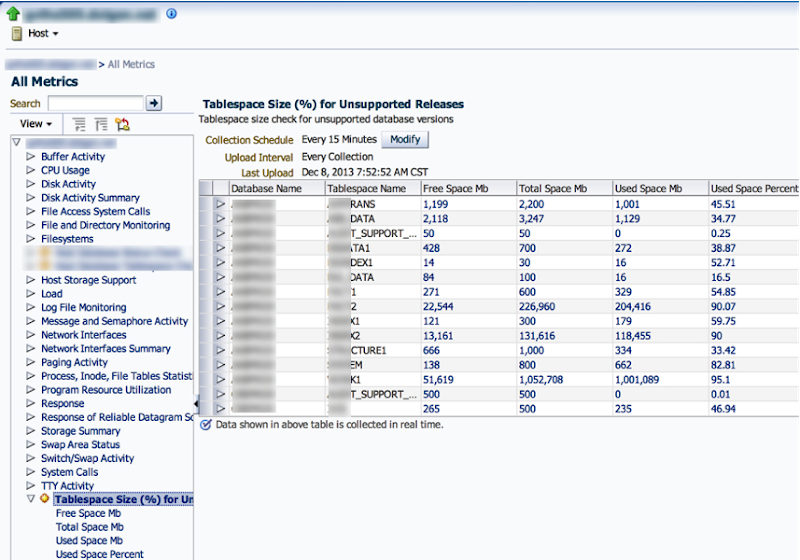Open the blue information icon beside the host name
This screenshot has height=560, width=800.
[x=171, y=14]
